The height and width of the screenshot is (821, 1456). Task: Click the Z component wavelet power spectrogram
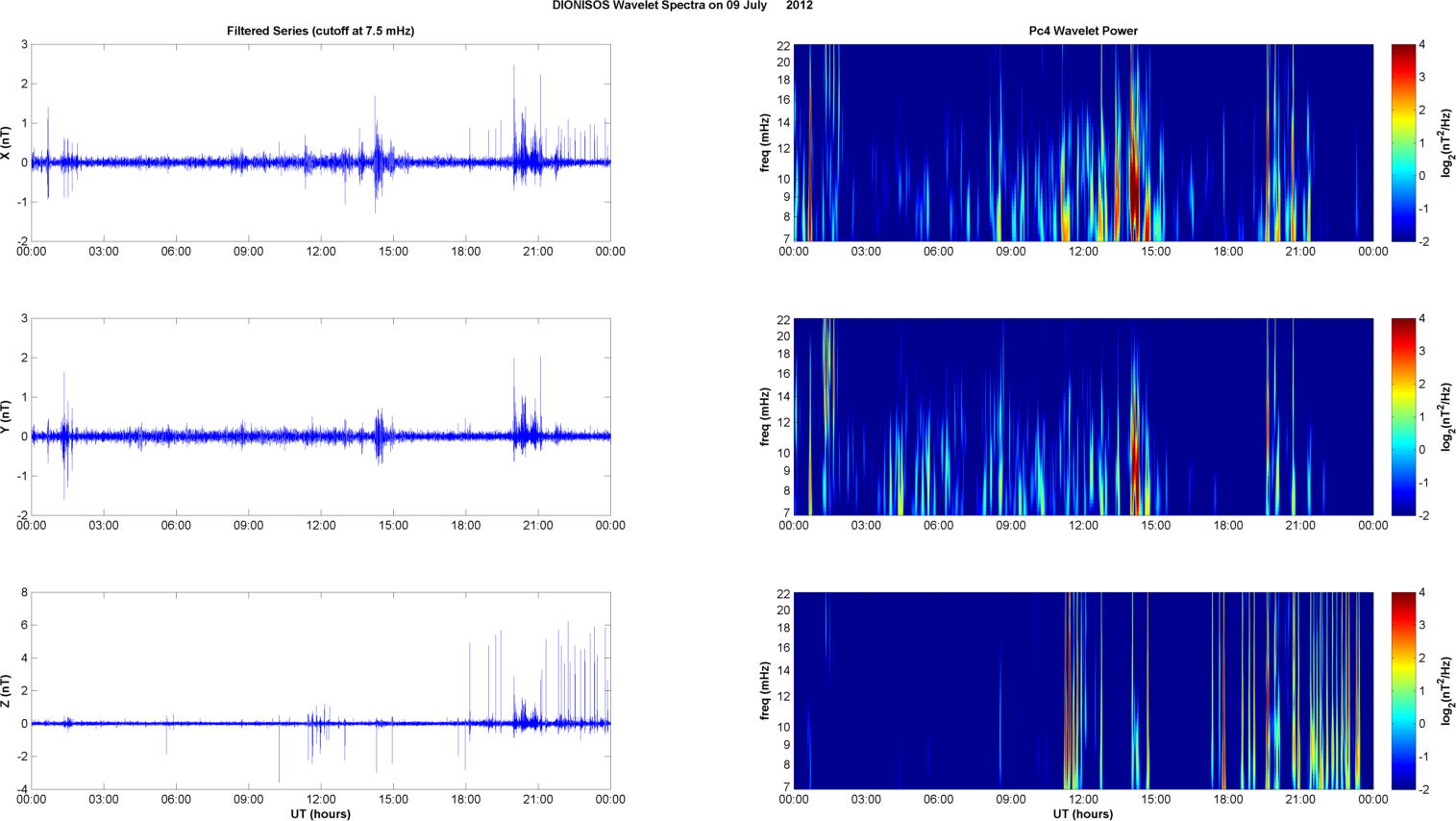click(1083, 691)
